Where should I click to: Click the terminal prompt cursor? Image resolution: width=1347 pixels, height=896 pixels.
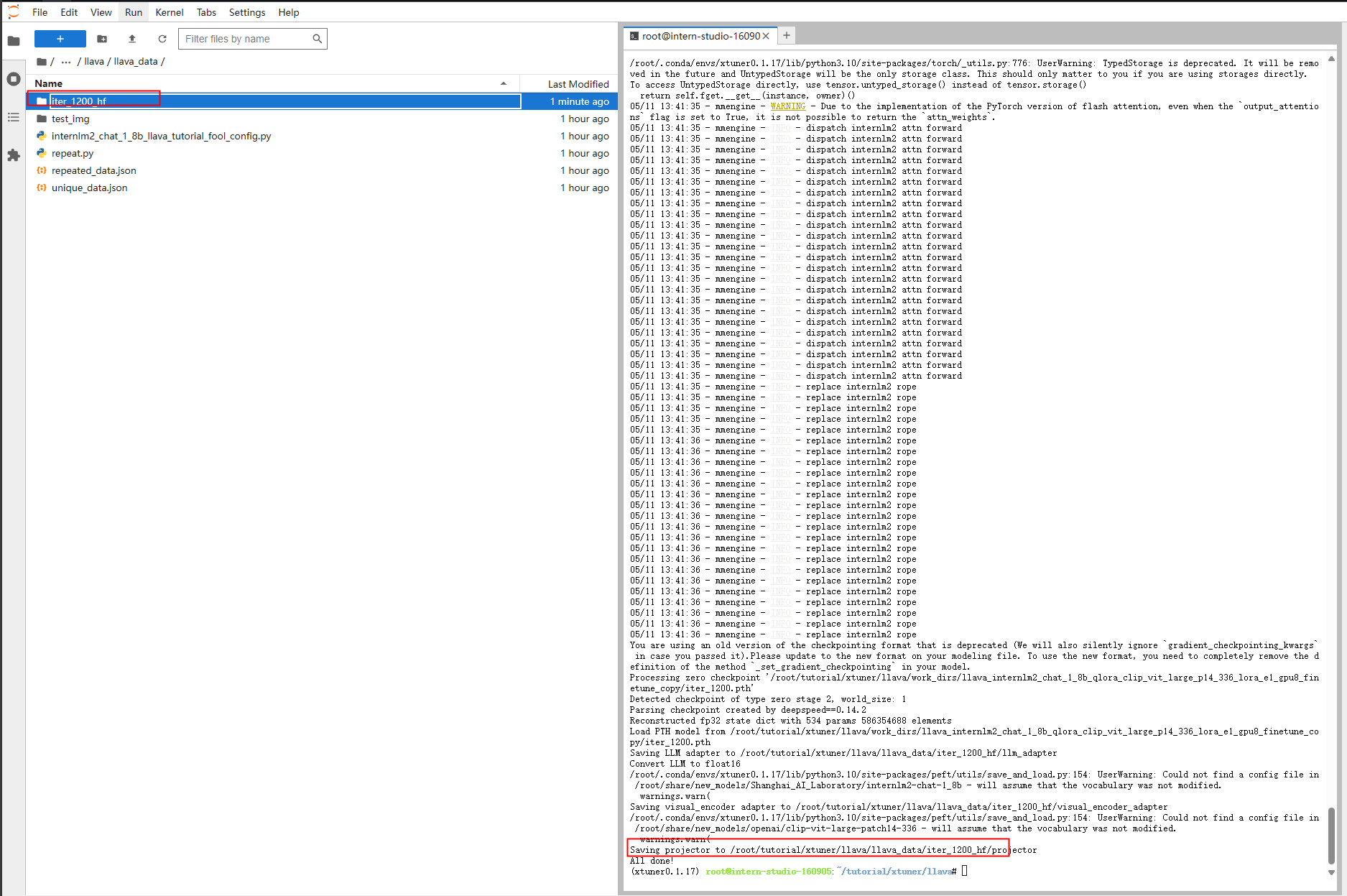(x=965, y=871)
